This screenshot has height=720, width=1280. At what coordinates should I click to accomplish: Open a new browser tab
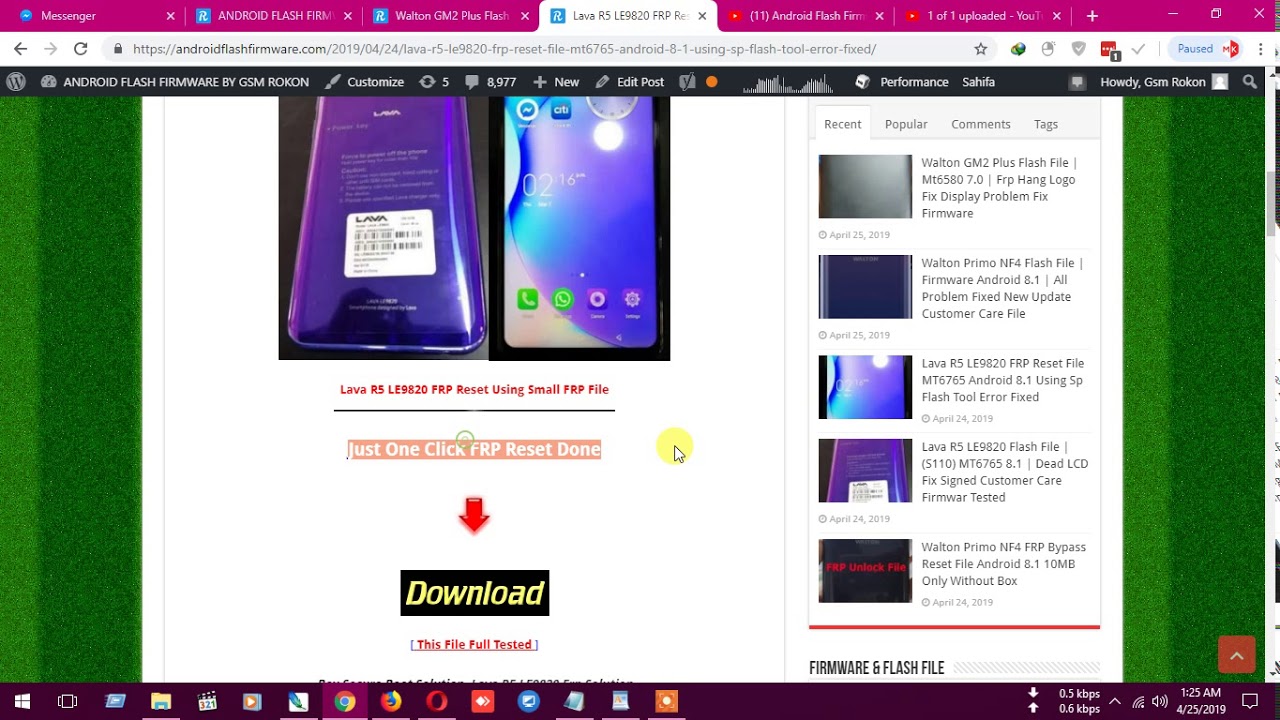[x=1092, y=16]
